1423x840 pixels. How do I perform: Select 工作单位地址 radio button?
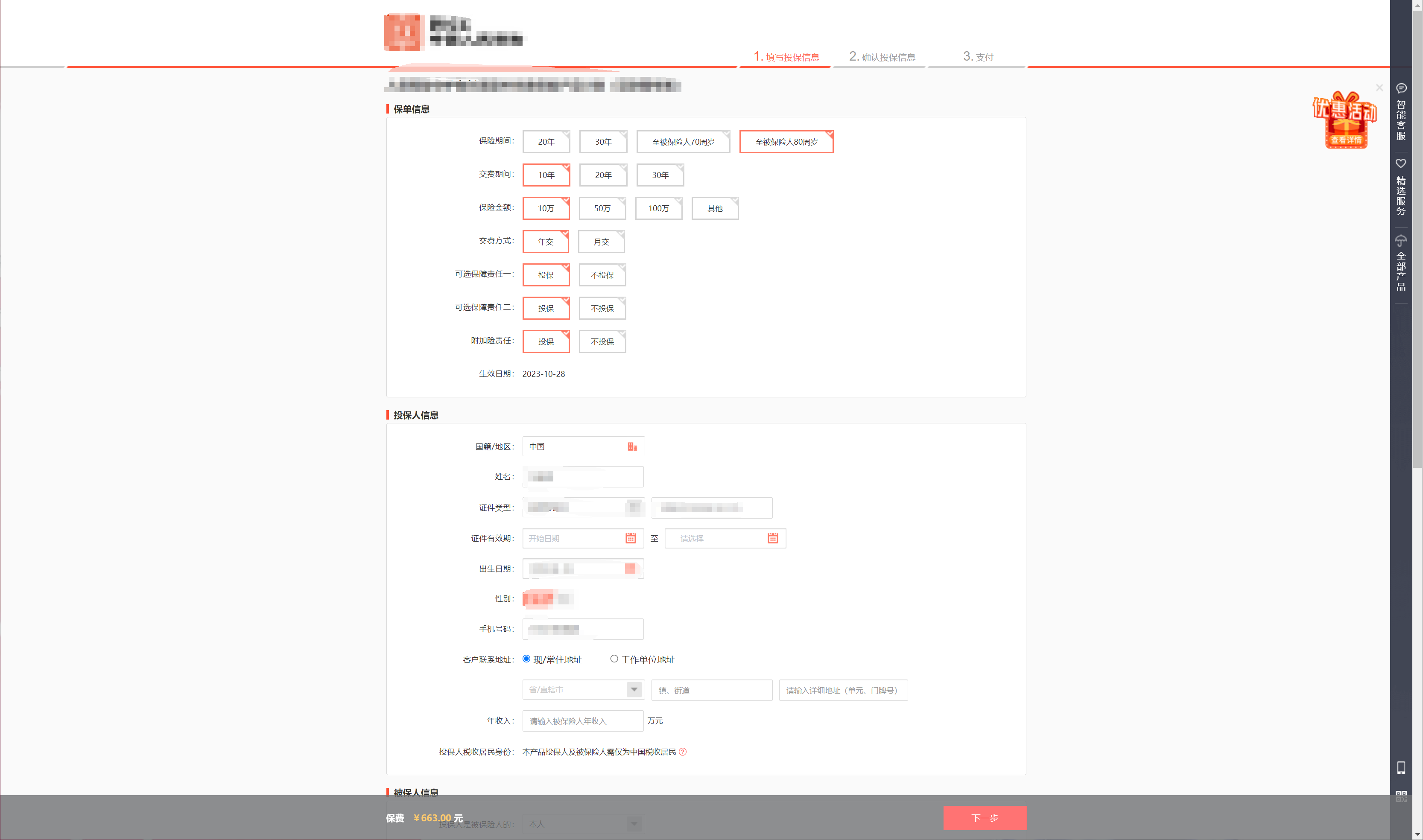tap(614, 659)
